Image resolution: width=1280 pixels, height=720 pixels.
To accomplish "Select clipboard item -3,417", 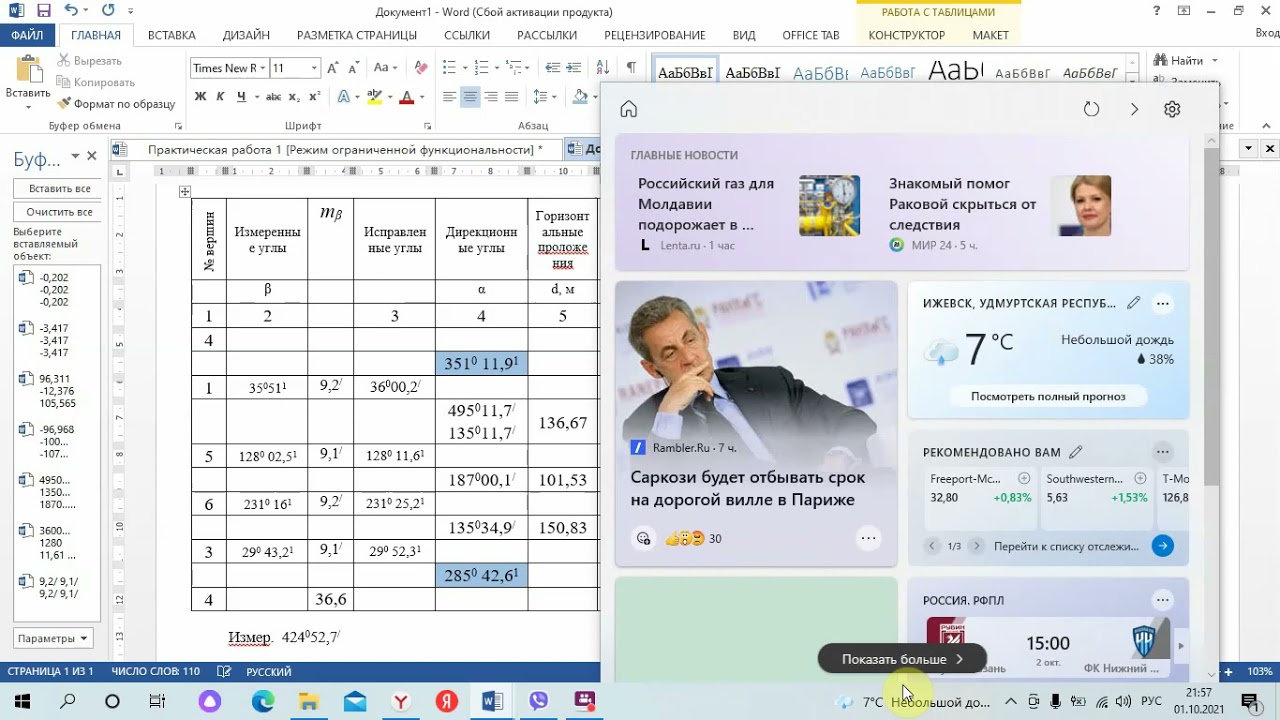I will click(x=57, y=340).
